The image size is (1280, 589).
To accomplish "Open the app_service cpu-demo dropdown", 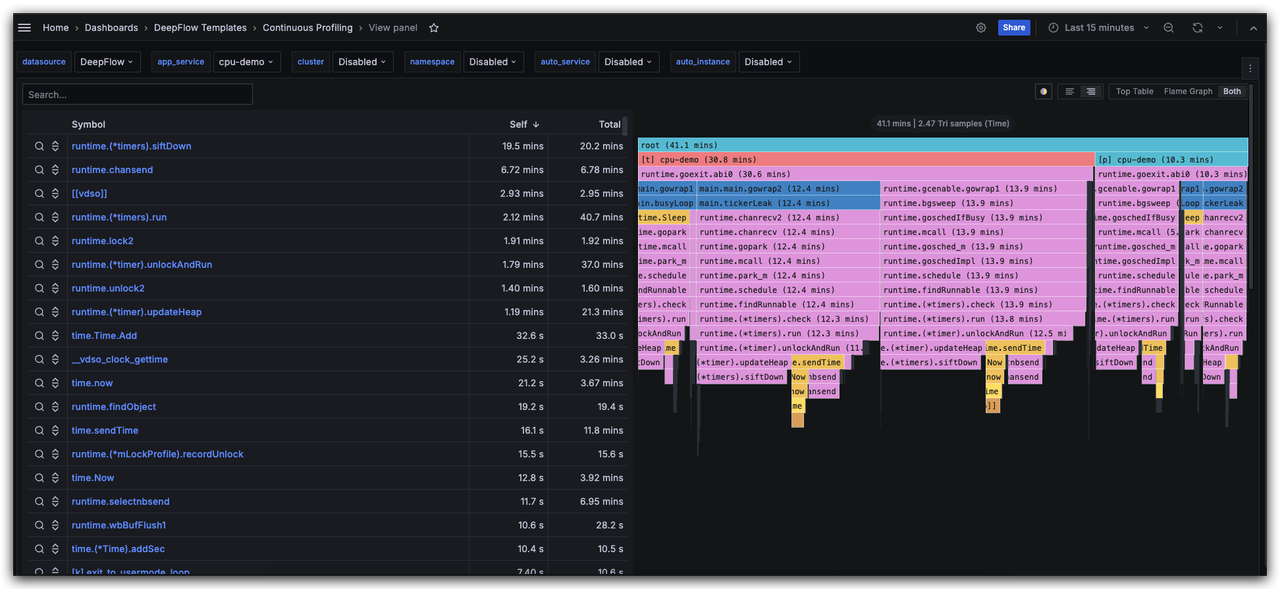I will [246, 62].
